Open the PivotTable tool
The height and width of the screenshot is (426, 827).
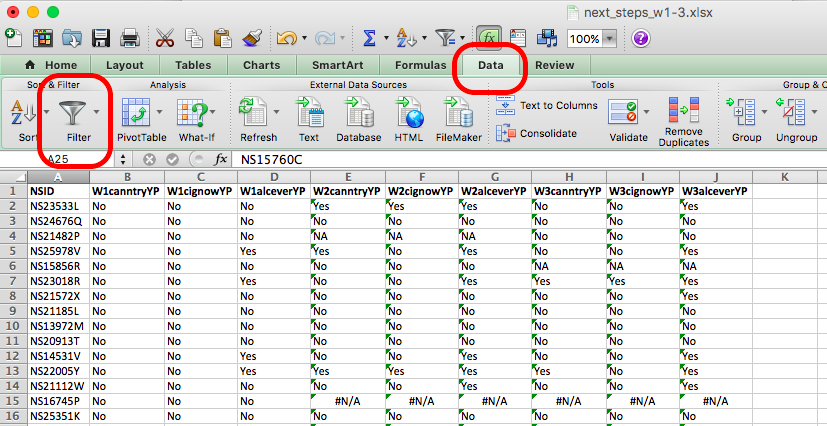point(134,110)
